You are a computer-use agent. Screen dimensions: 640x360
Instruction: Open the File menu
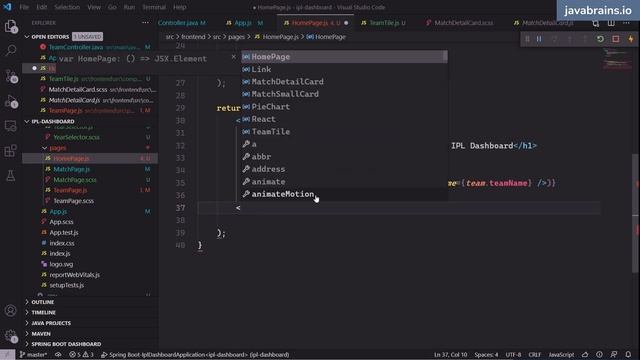tap(24, 7)
